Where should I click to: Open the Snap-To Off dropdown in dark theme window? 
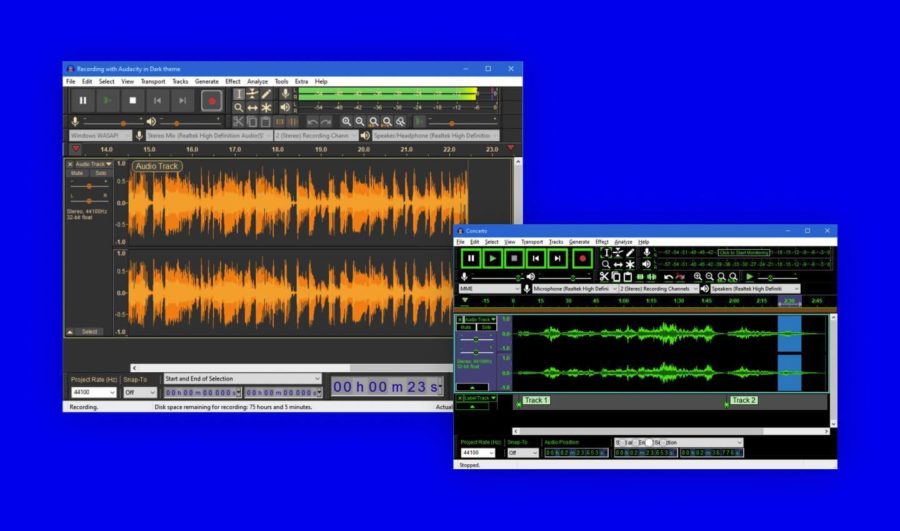click(140, 393)
